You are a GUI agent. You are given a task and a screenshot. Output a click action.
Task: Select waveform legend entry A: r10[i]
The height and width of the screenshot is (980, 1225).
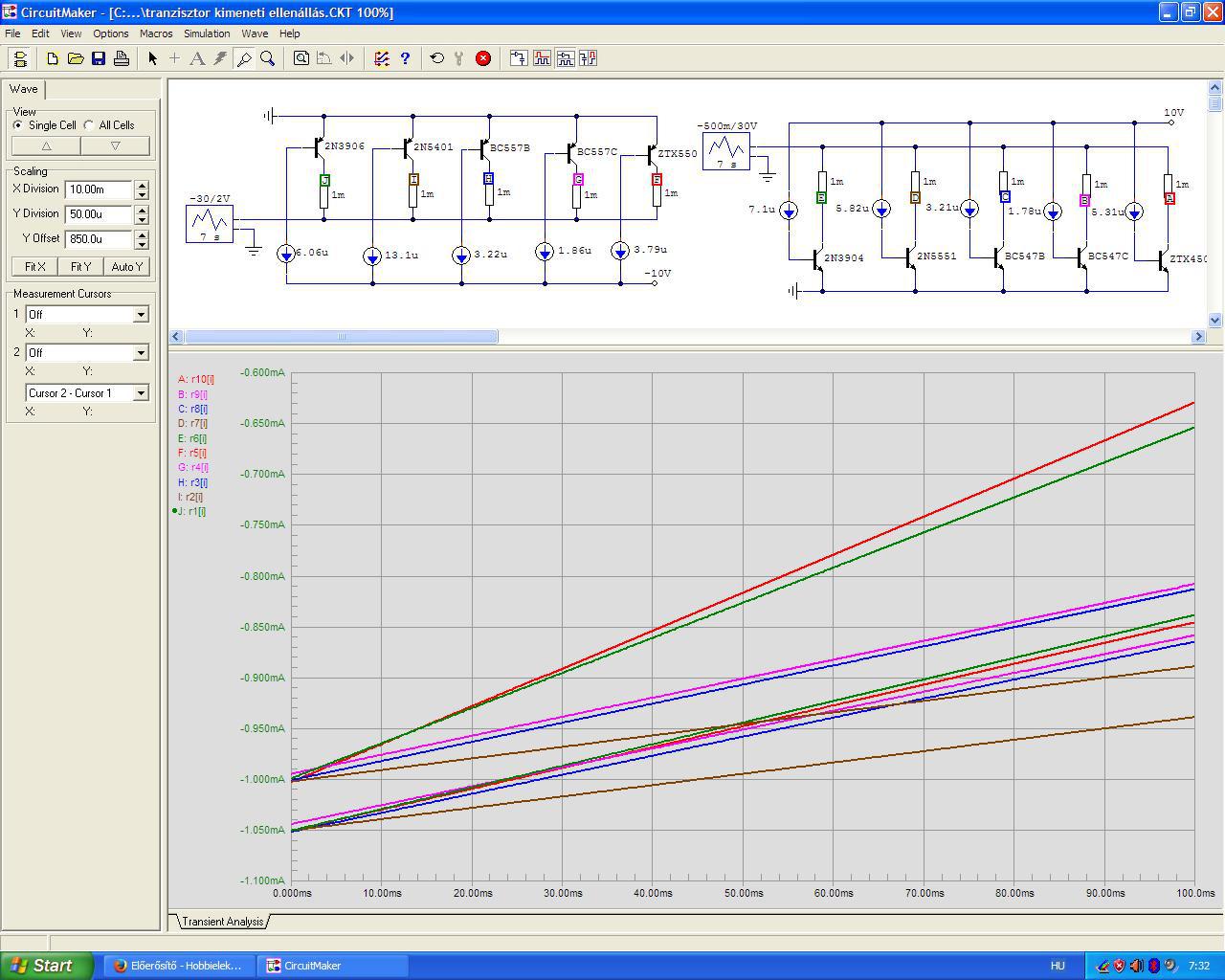point(196,380)
